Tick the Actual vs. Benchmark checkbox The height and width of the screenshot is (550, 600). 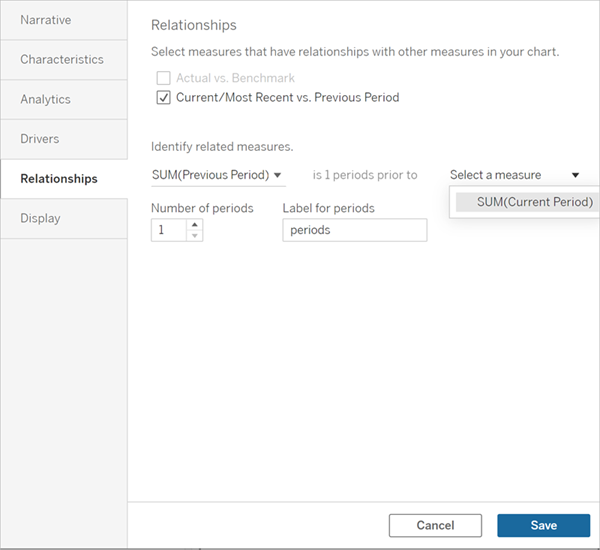(163, 78)
